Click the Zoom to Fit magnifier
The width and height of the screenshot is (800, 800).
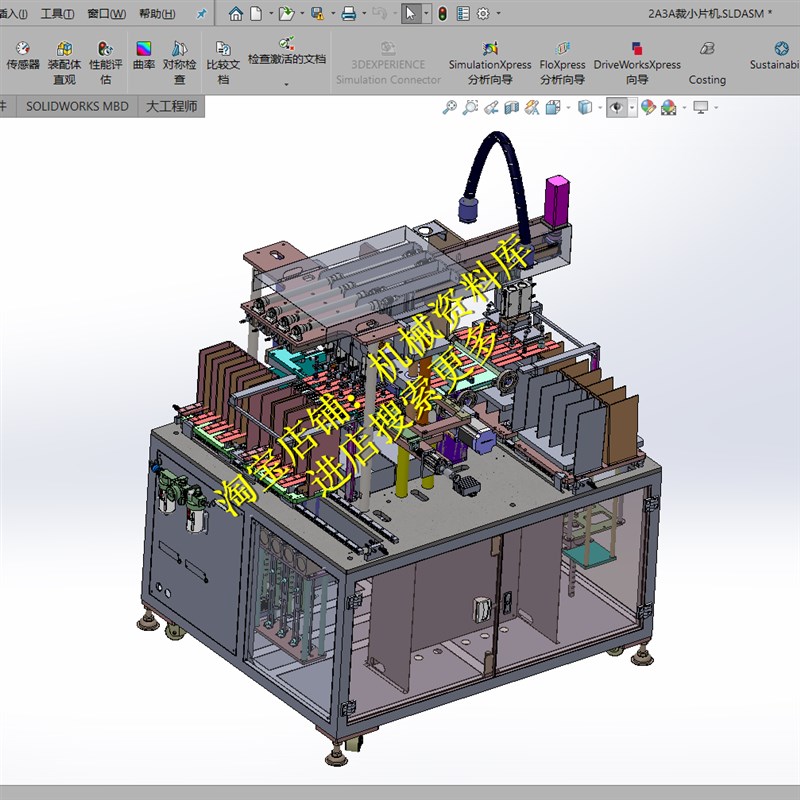[449, 108]
